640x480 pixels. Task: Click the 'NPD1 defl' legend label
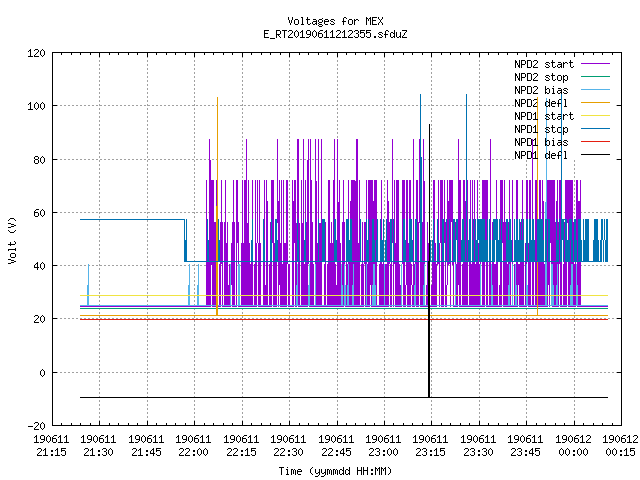pyautogui.click(x=541, y=156)
